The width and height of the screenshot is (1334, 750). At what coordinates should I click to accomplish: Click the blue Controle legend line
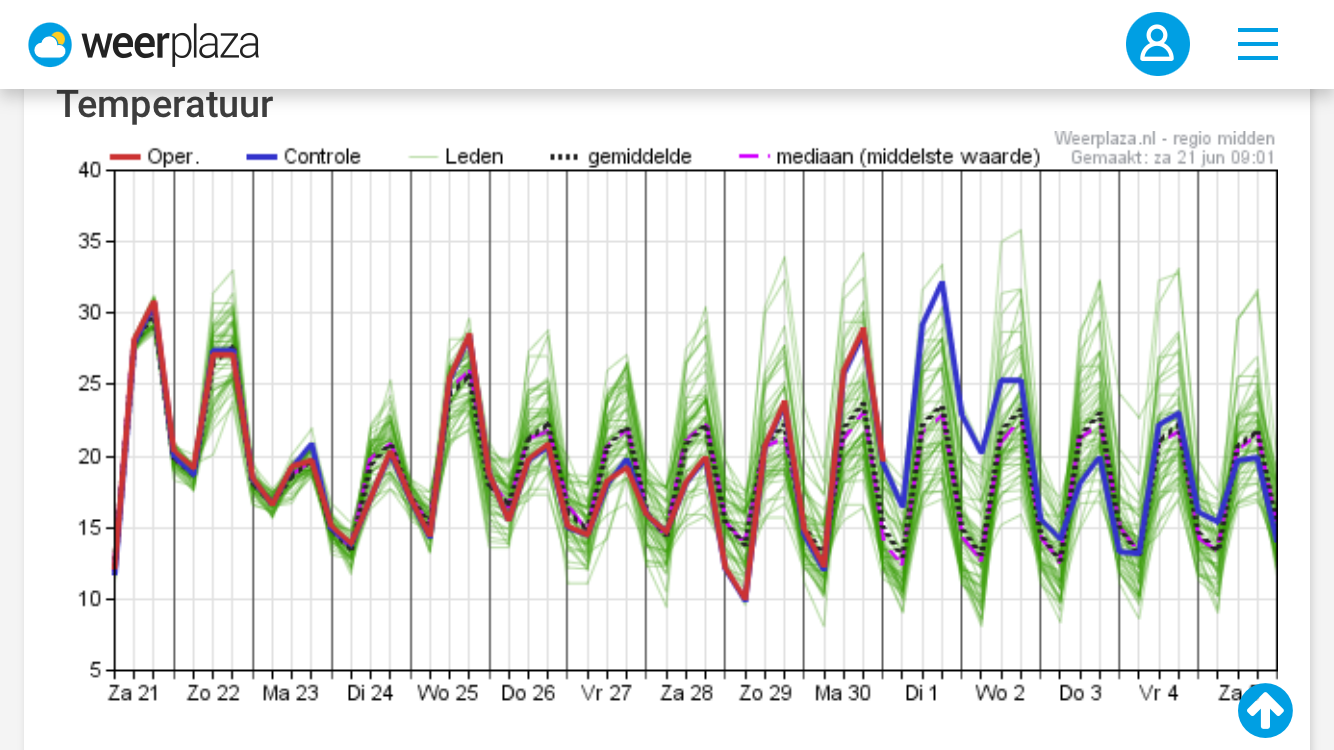pos(261,157)
